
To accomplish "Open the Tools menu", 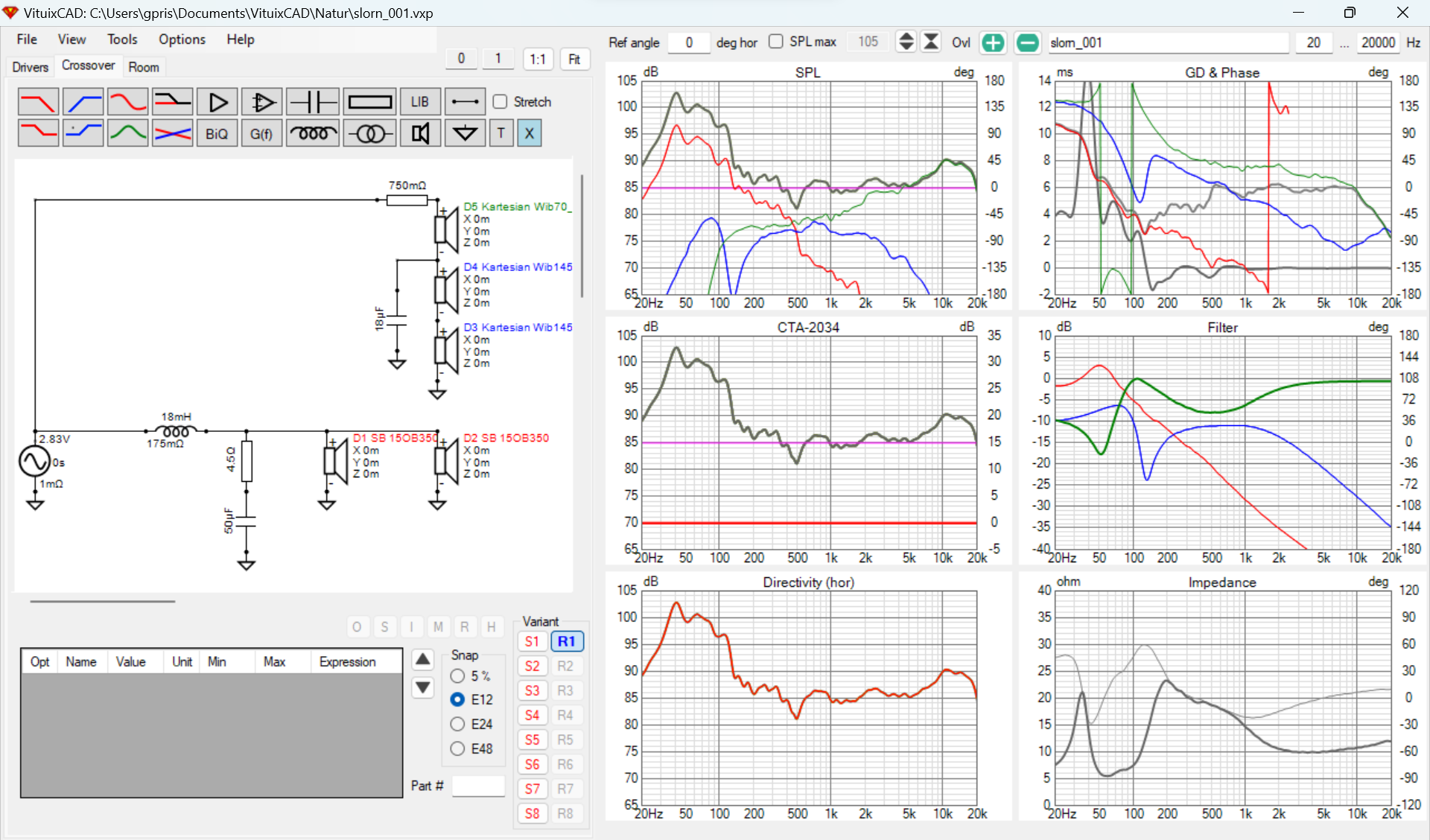I will (x=122, y=39).
